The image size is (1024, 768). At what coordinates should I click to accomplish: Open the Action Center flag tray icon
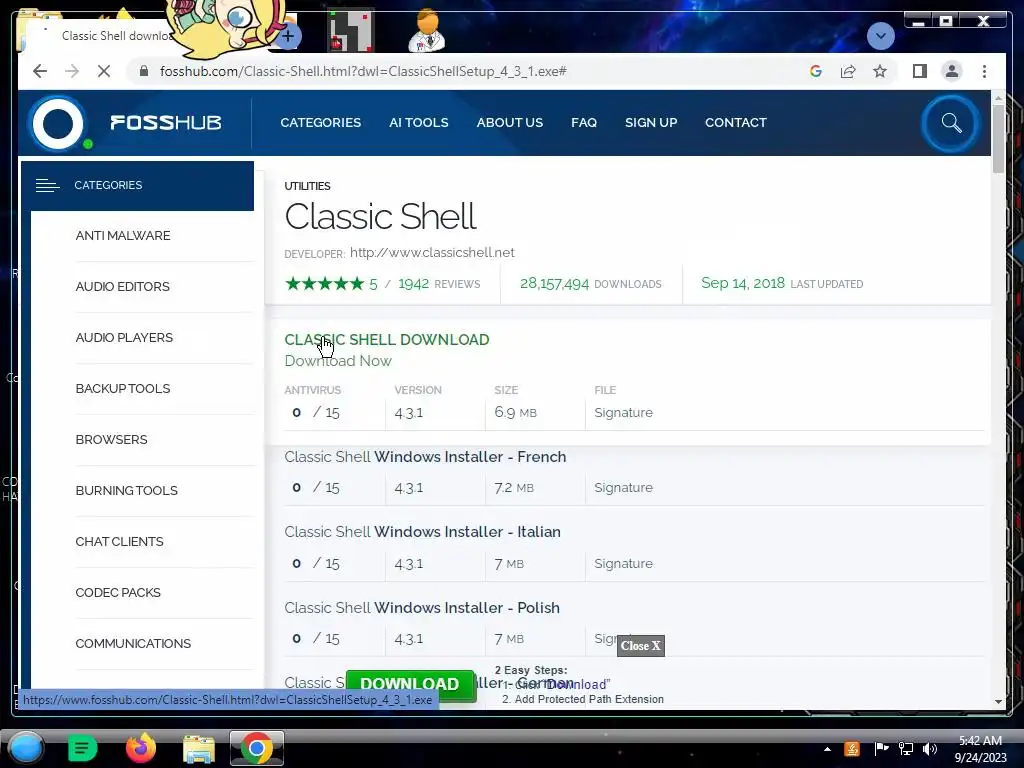[x=882, y=749]
